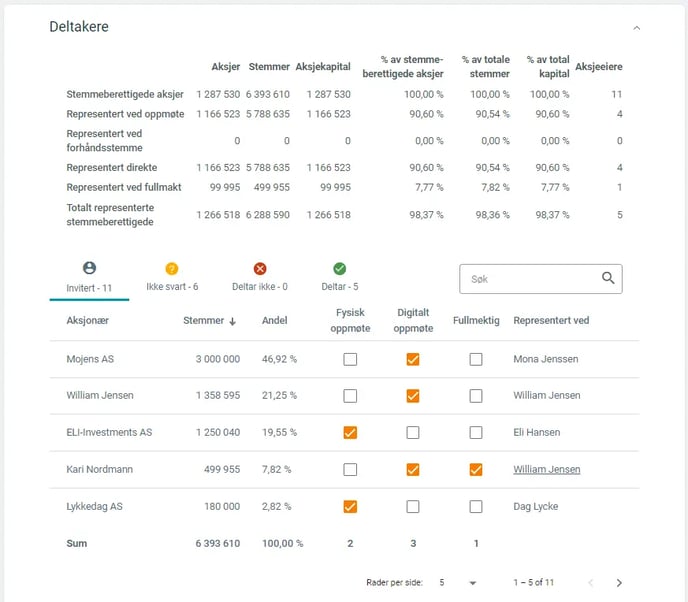Click the Stemmeberettigede aksjer row label
Screen dimensions: 688x602
coord(125,94)
